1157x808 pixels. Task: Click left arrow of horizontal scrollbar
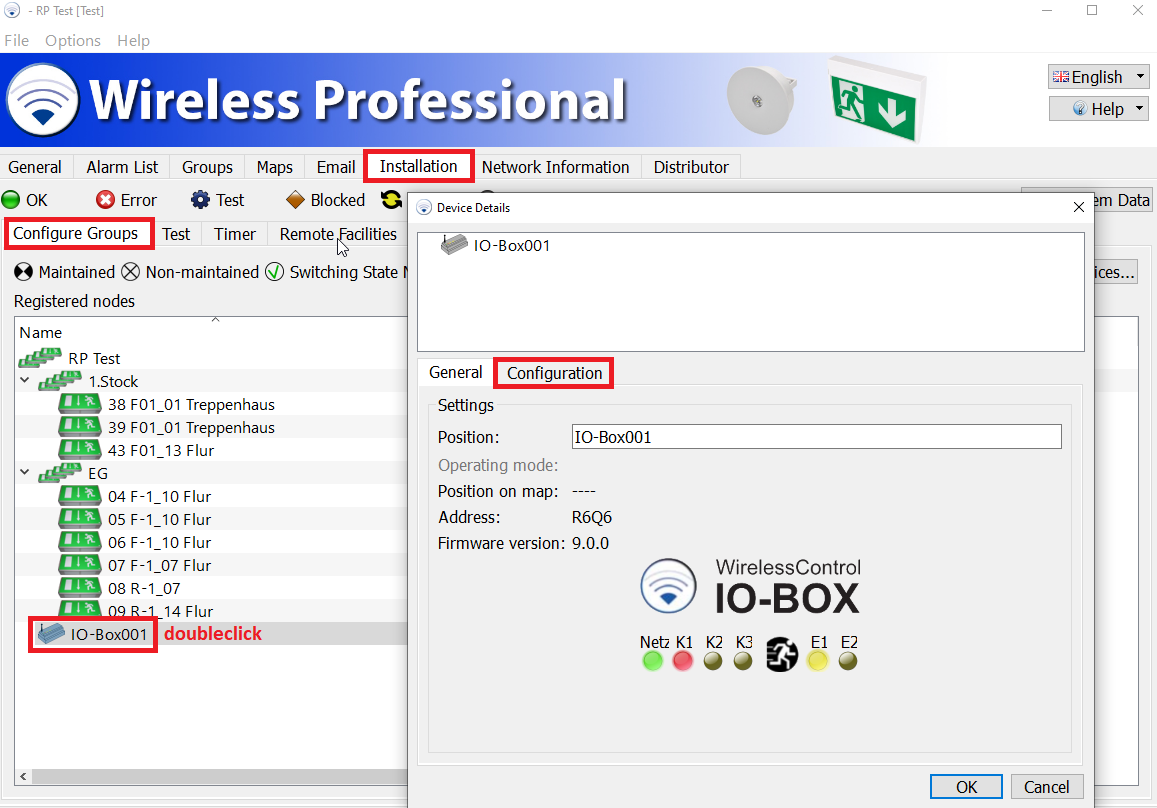(x=24, y=776)
